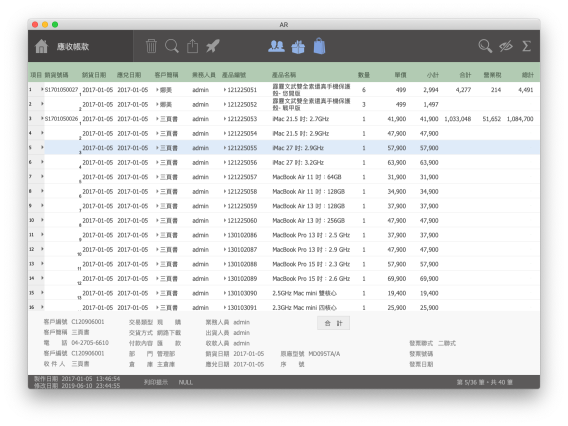Viewport: 568px width, 426px height.
Task: Click the MD095TA/A 原廠型號 field
Action: [x=324, y=354]
